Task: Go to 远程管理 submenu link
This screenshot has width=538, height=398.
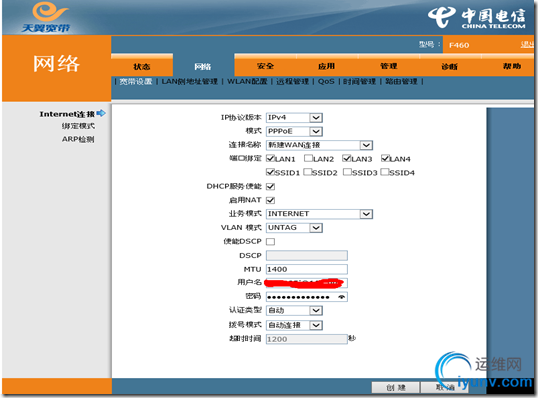Action: [292, 81]
